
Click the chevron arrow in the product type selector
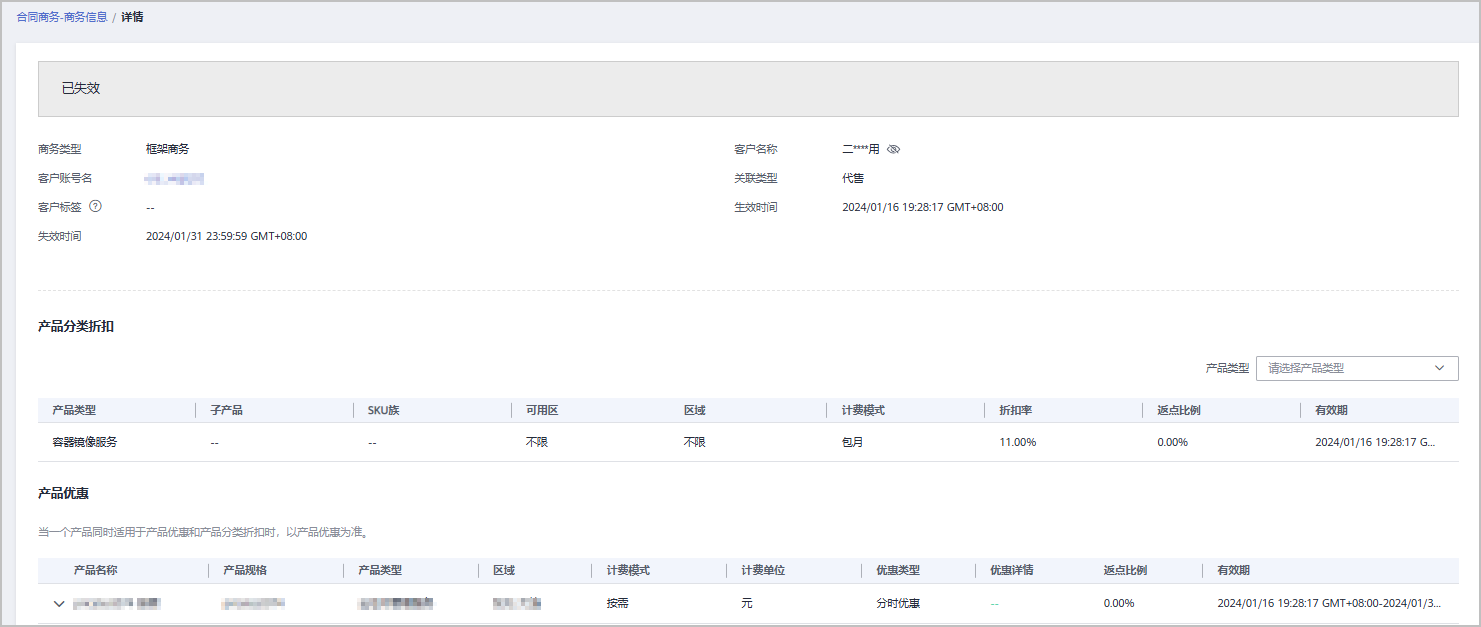tap(1439, 368)
